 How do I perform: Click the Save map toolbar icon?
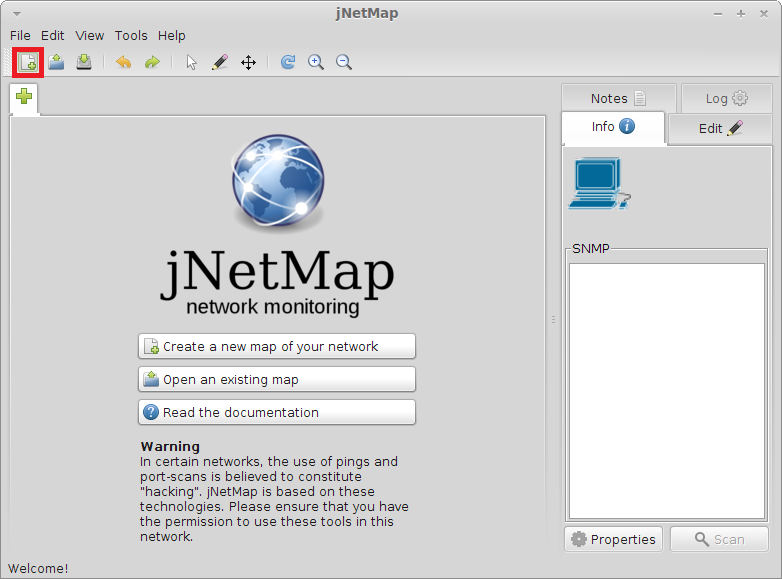(x=84, y=62)
